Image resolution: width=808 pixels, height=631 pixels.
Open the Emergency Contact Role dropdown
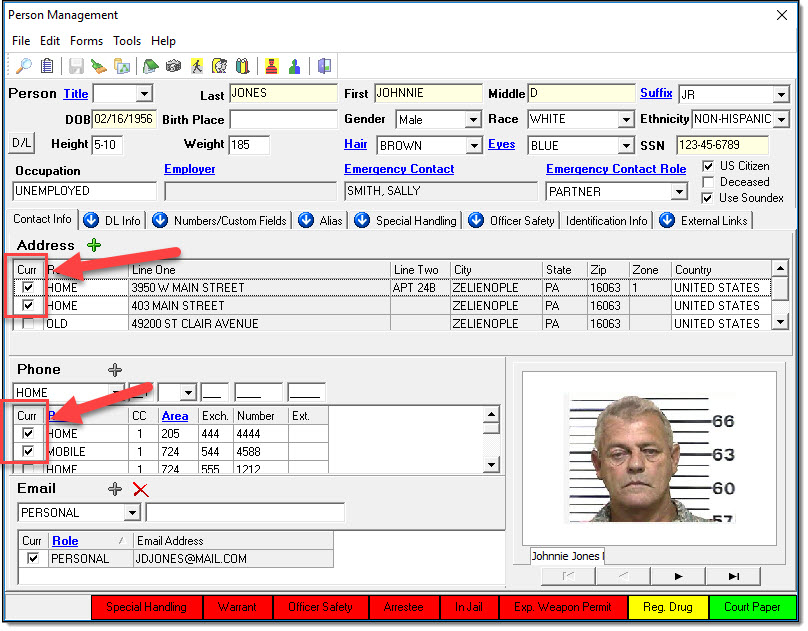tap(678, 191)
